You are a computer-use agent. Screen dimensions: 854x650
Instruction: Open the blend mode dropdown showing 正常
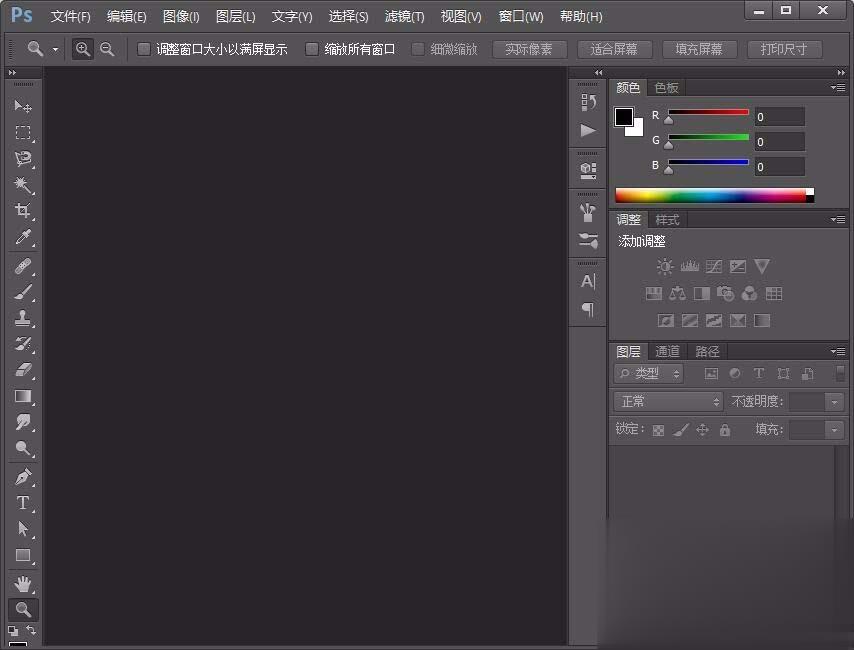pyautogui.click(x=667, y=400)
